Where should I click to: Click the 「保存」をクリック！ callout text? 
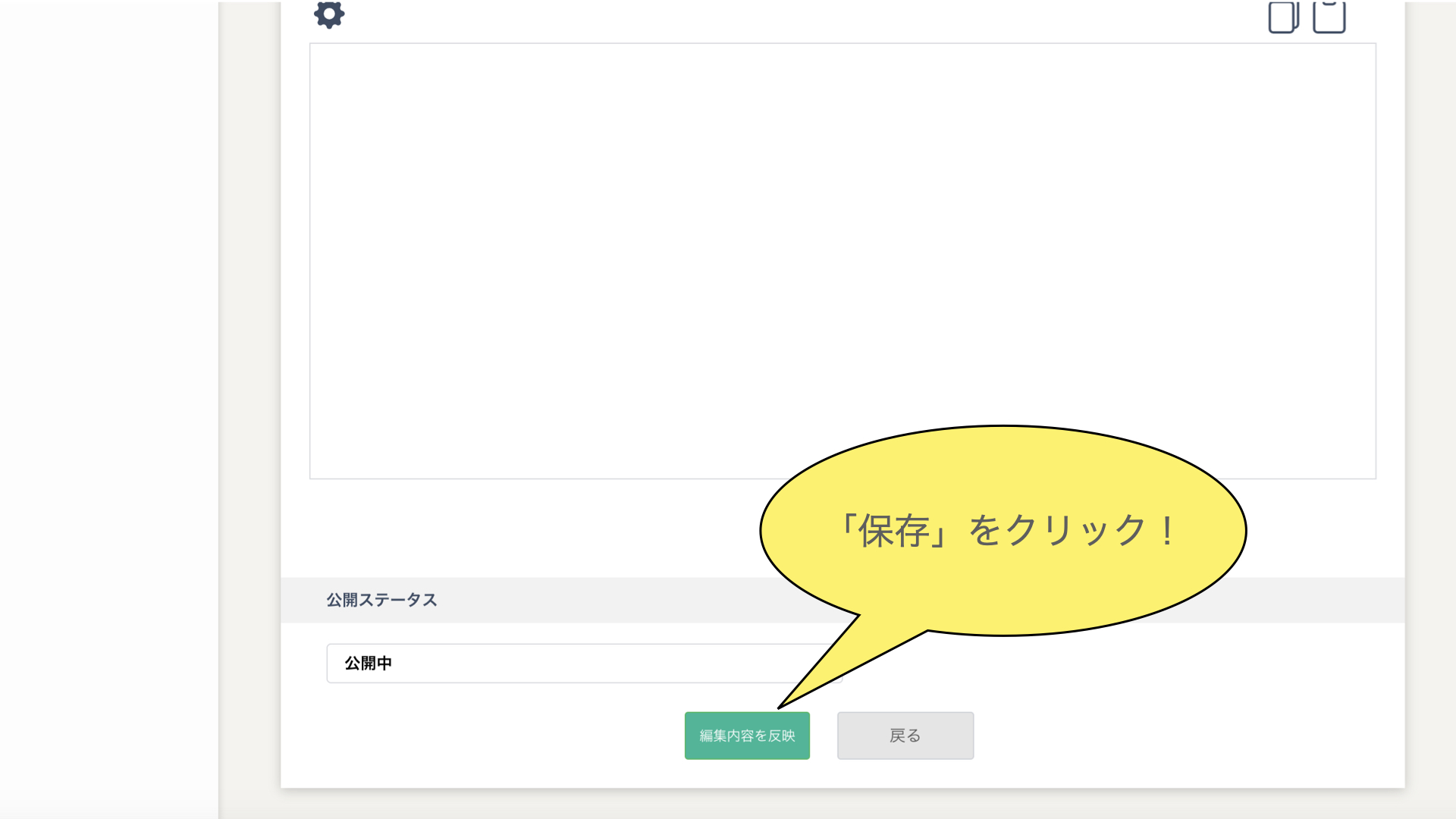[x=1005, y=530]
